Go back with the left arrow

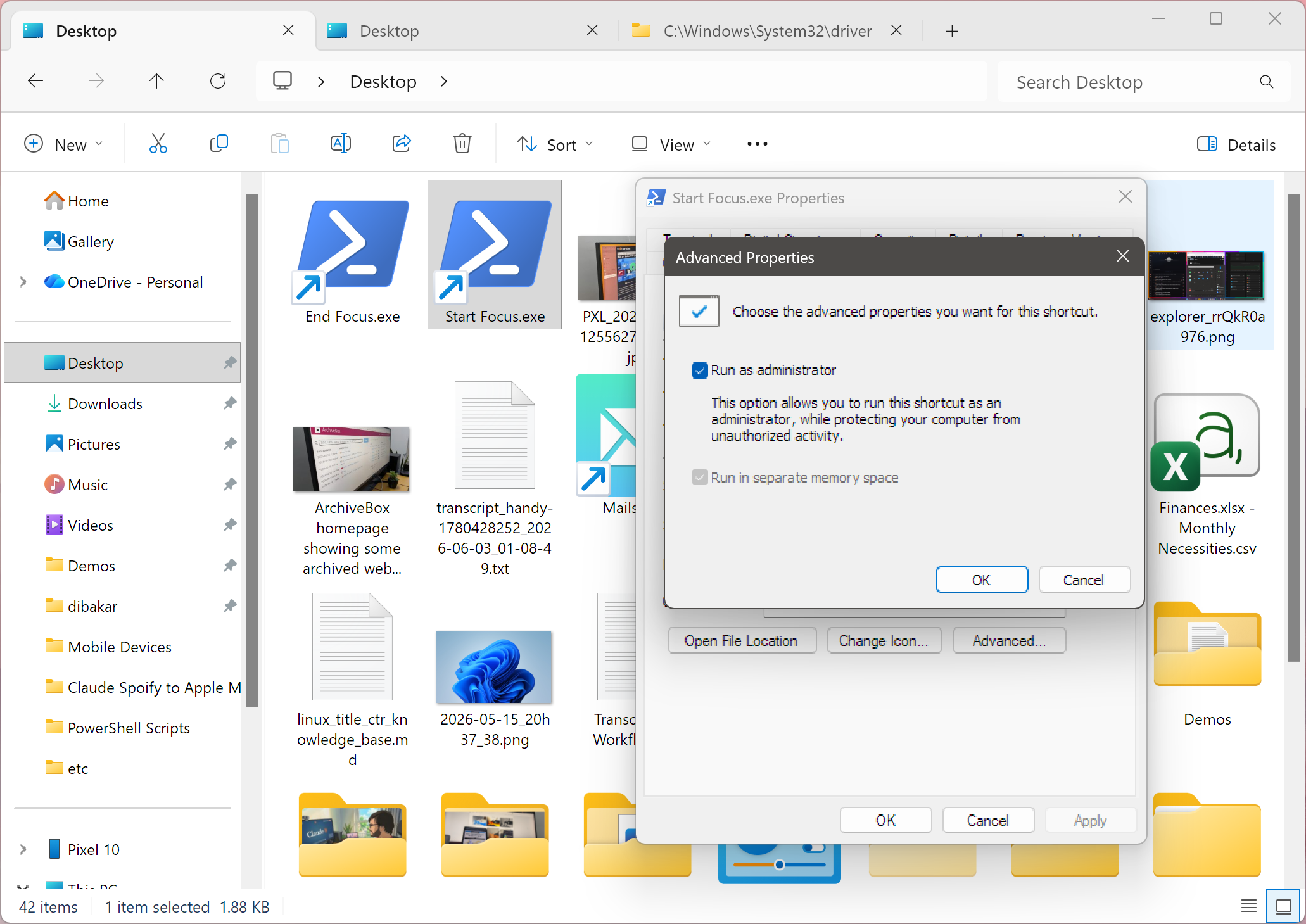(x=35, y=81)
